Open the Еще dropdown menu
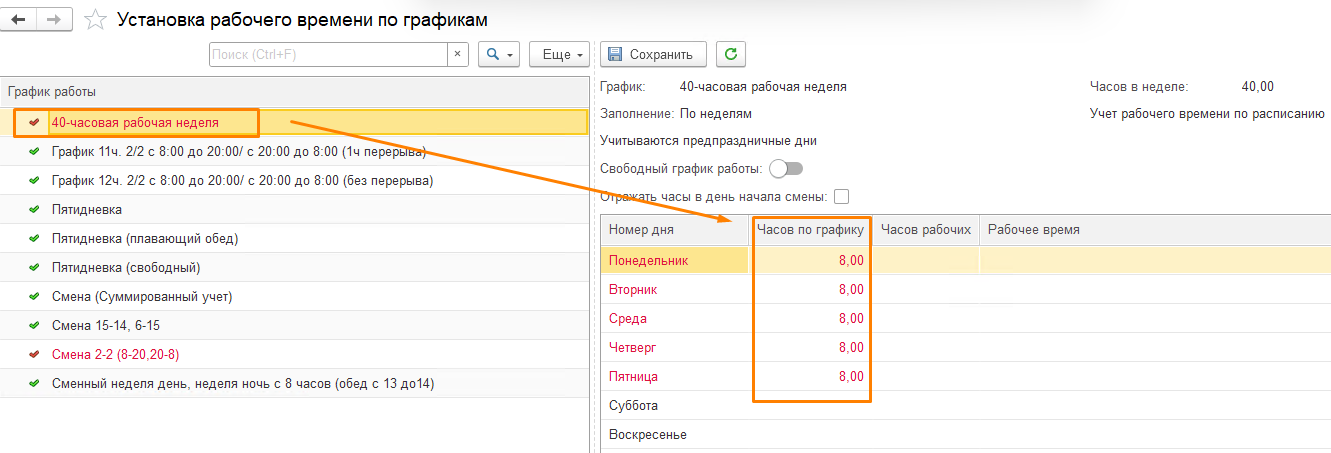The height and width of the screenshot is (453, 1331). coord(557,54)
